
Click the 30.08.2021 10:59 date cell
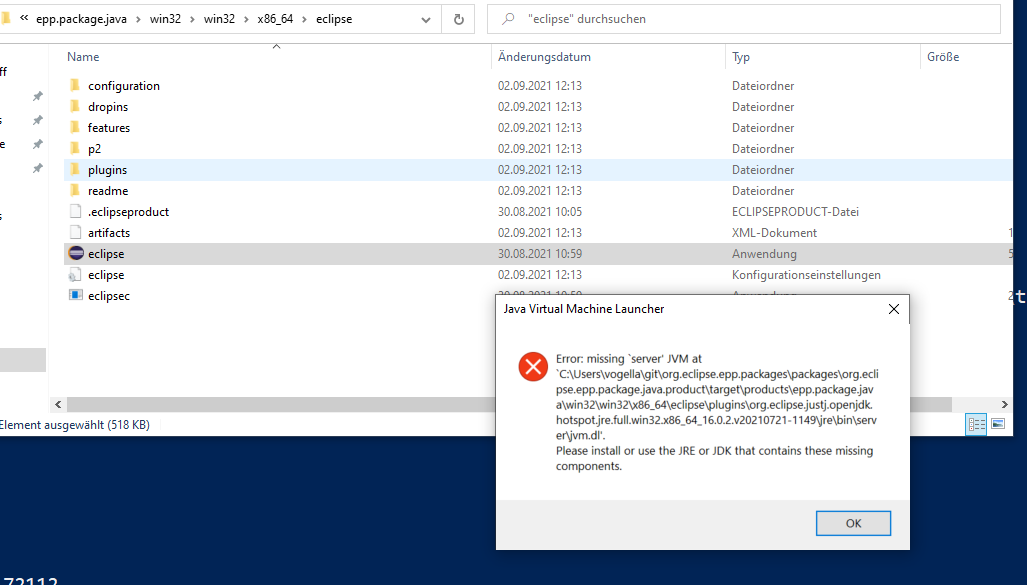[540, 254]
